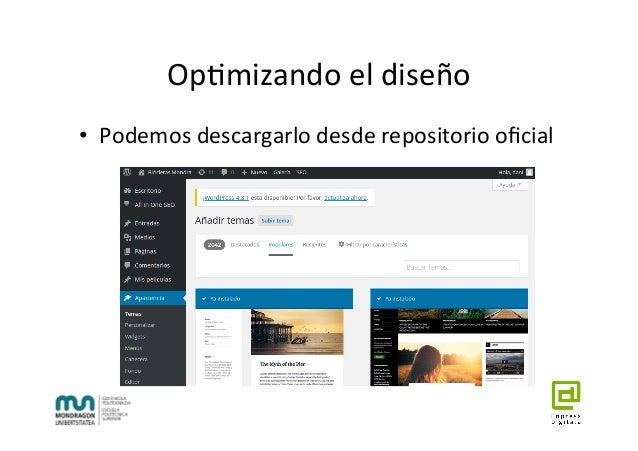Image resolution: width=638 pixels, height=451 pixels.
Task: Switch to the Populares tab
Action: pos(281,245)
